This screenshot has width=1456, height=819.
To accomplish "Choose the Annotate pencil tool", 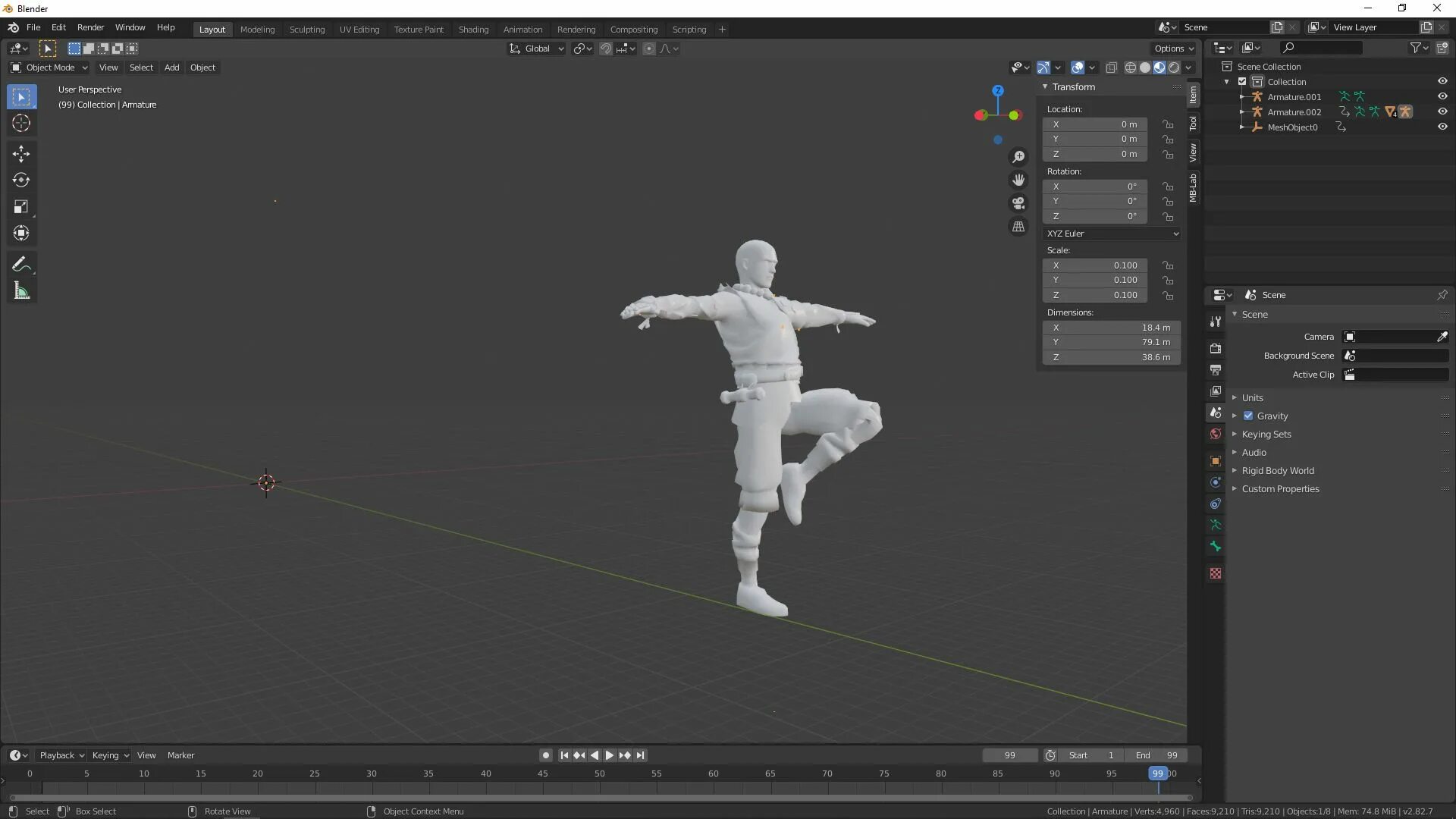I will pos(21,264).
